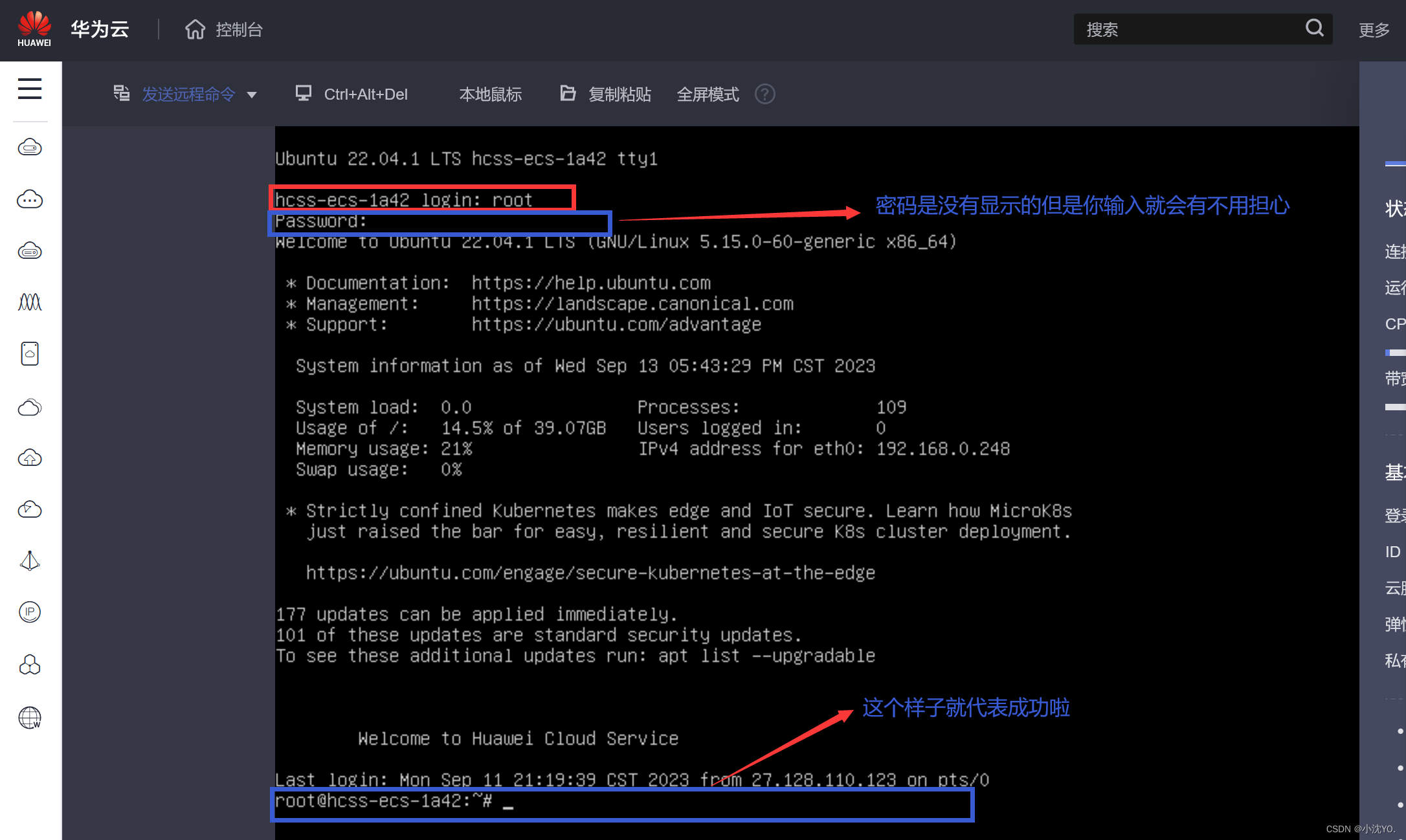1406x840 pixels.
Task: Click the https://landscape.canonical.com text
Action: [x=632, y=304]
